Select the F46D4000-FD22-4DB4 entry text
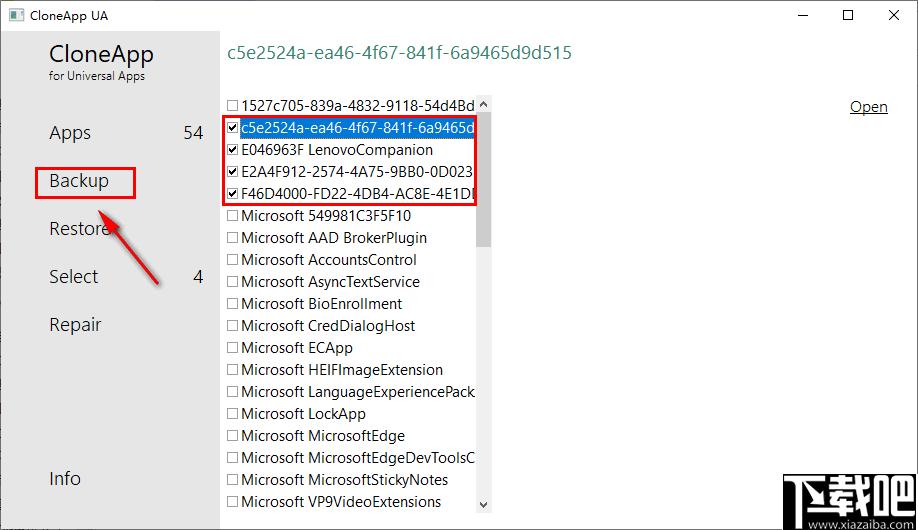Viewport: 918px width, 530px height. (357, 193)
